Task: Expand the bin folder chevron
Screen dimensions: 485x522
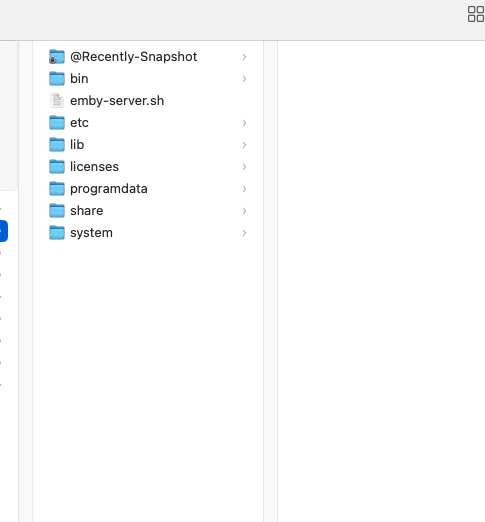Action: point(244,79)
